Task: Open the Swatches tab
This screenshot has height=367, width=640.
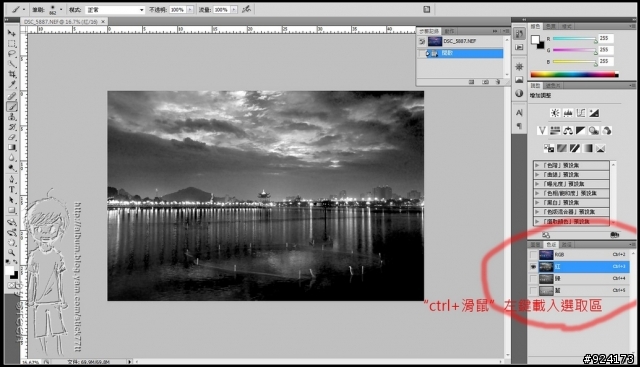Action: pyautogui.click(x=551, y=26)
